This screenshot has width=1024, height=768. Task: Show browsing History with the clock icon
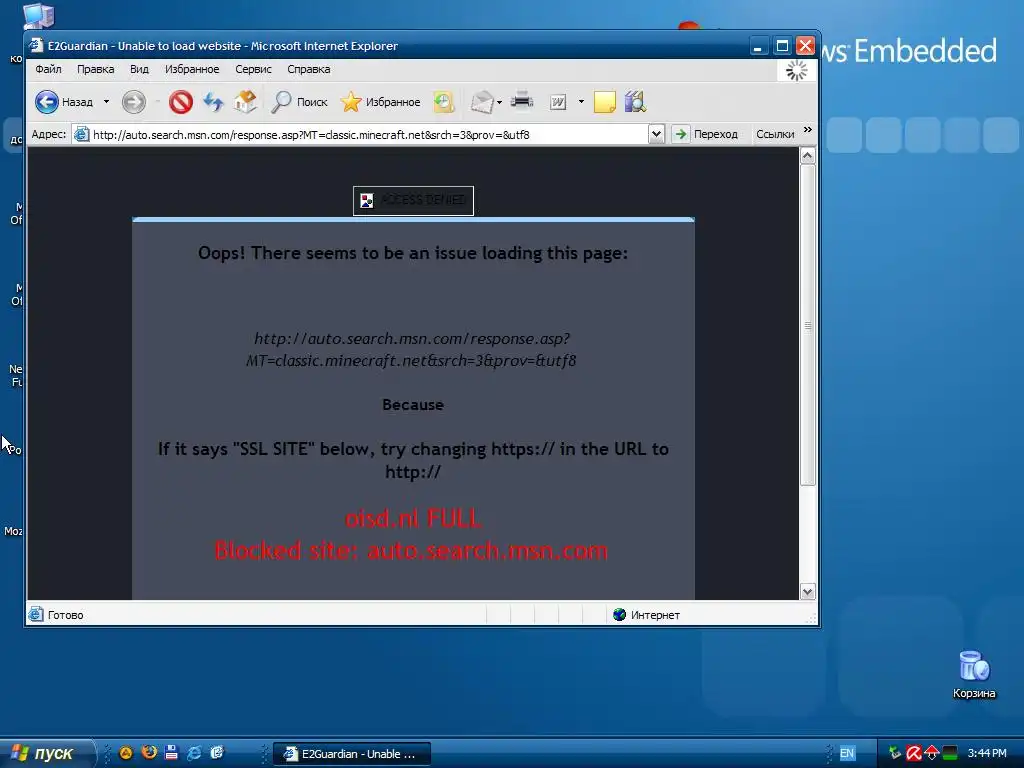point(444,102)
